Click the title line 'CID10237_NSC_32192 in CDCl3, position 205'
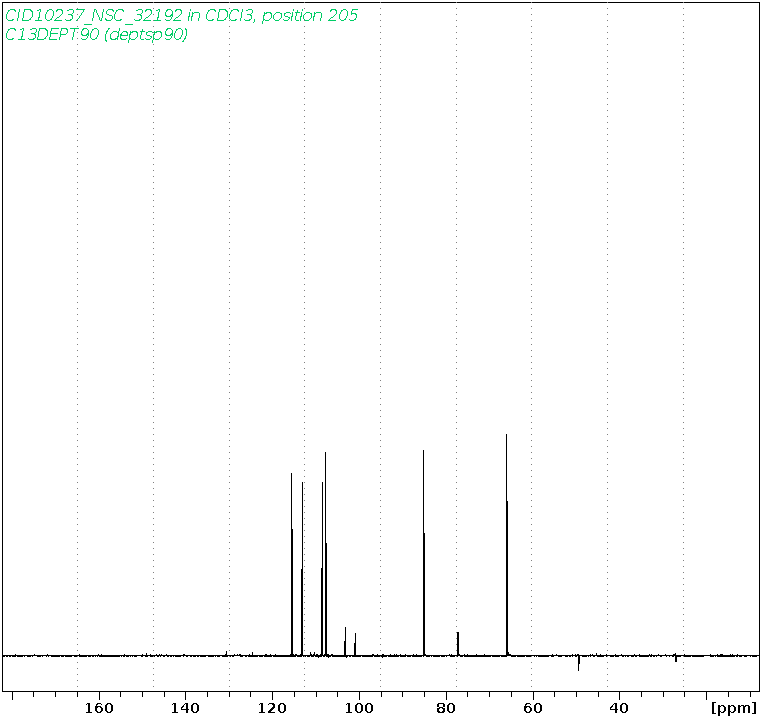Image resolution: width=763 pixels, height=720 pixels. (x=181, y=16)
